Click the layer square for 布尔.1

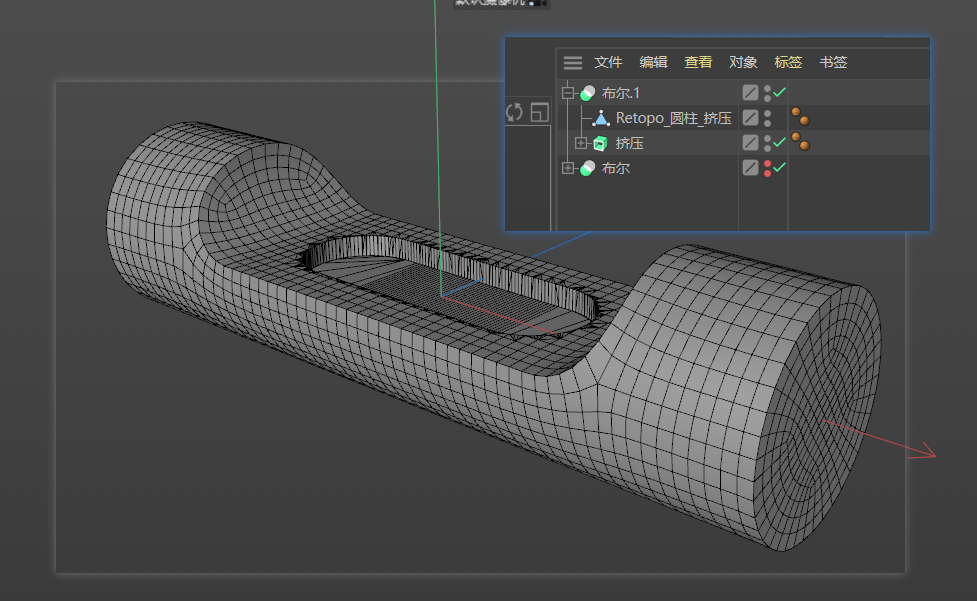(750, 93)
